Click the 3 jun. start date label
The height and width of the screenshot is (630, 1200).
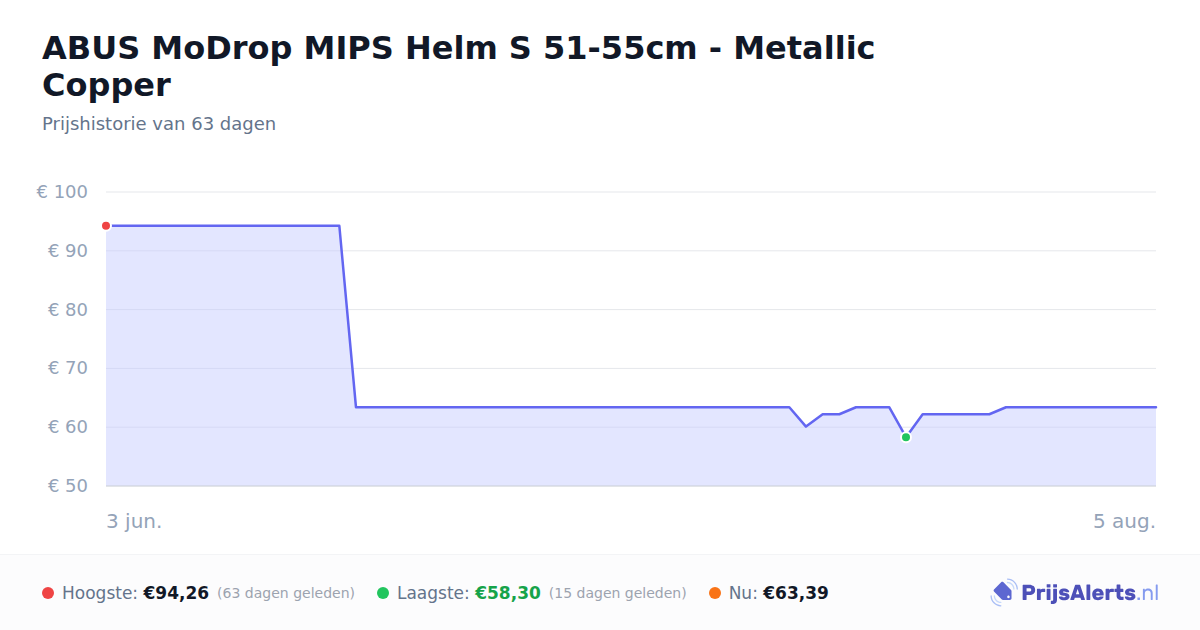[x=134, y=521]
